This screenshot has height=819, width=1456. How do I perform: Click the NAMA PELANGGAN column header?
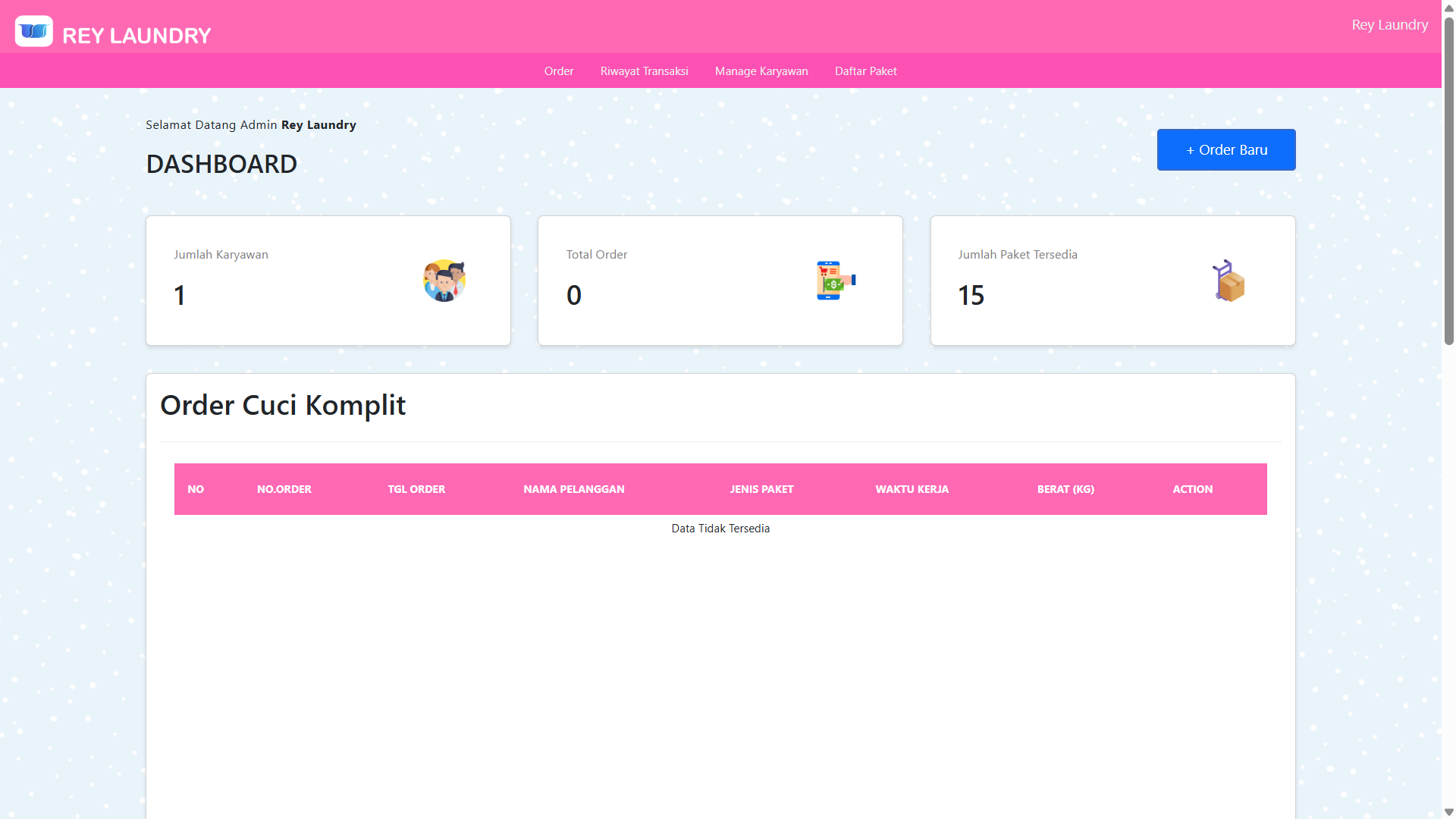click(573, 489)
